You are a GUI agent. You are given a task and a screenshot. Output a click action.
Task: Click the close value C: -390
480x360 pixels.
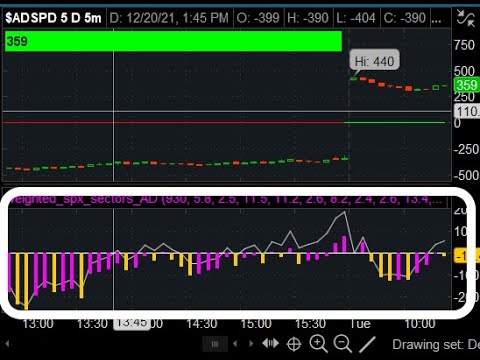(x=405, y=18)
